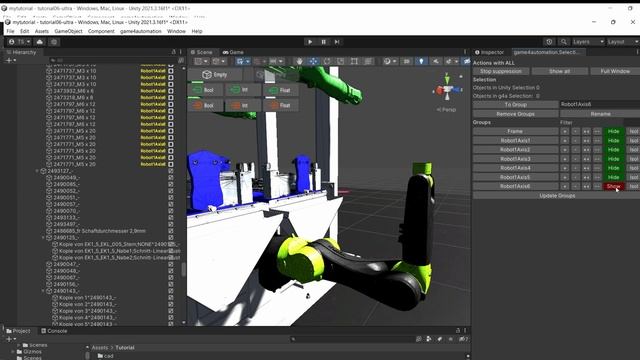This screenshot has height=360, width=640.
Task: Click the green Y axis of scene gizmo
Action: pyautogui.click(x=447, y=78)
